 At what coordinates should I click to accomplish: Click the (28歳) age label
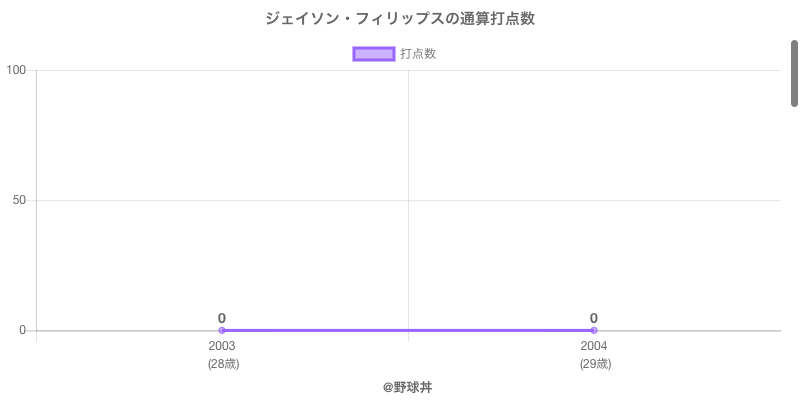tap(223, 364)
